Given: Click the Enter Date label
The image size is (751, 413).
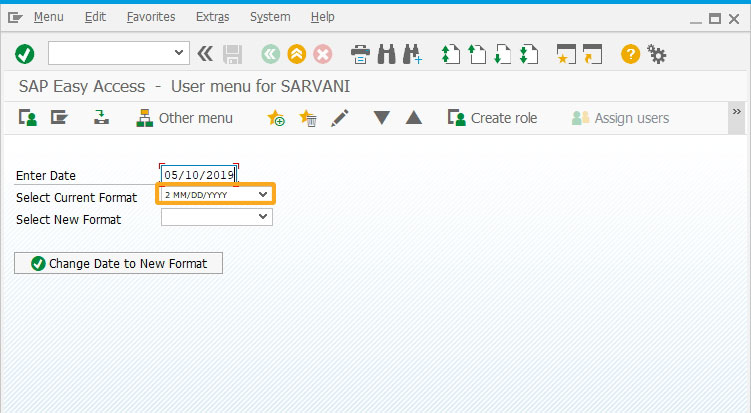Looking at the screenshot, I should [46, 176].
